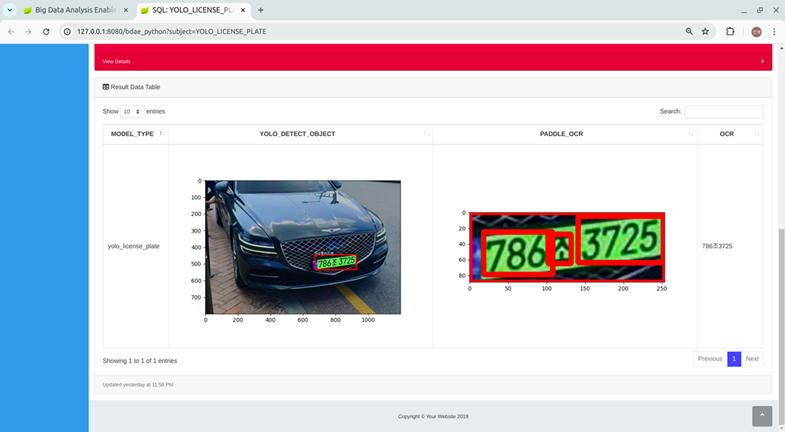Reload the current page
Screen dimensions: 785x432
tap(45, 31)
